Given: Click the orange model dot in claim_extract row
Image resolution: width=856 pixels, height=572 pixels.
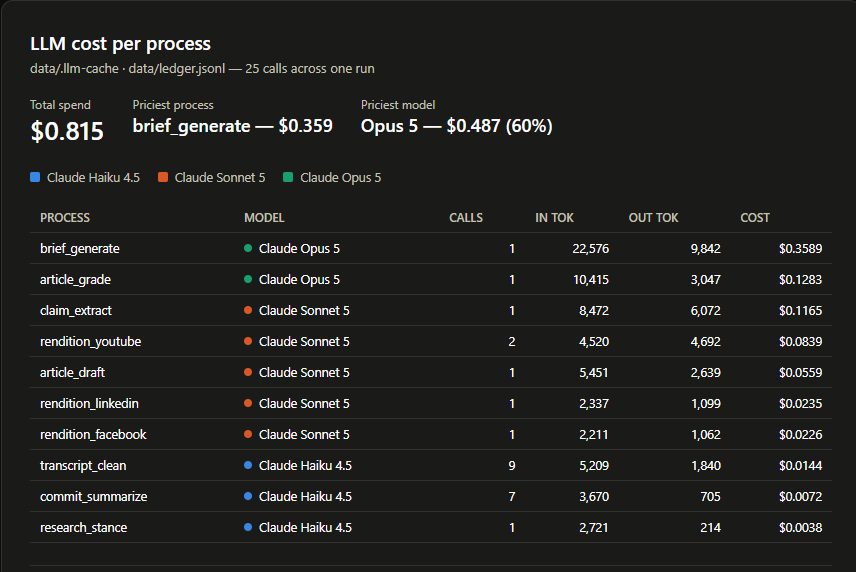Looking at the screenshot, I should click(248, 310).
